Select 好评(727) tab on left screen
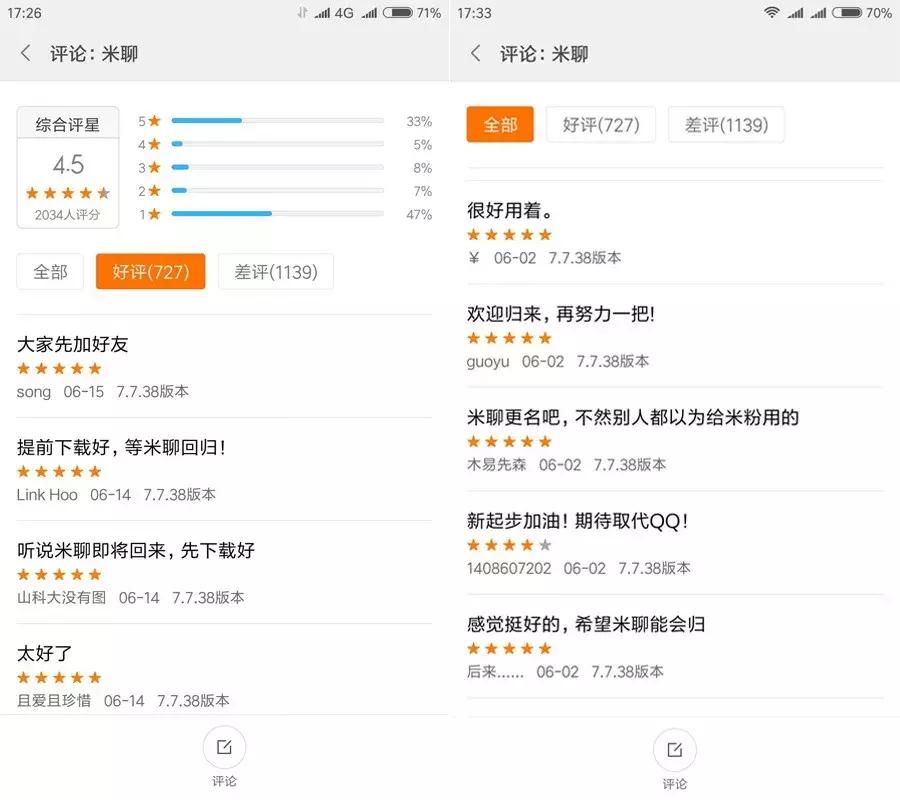Screen dimensions: 900x800 coord(150,271)
